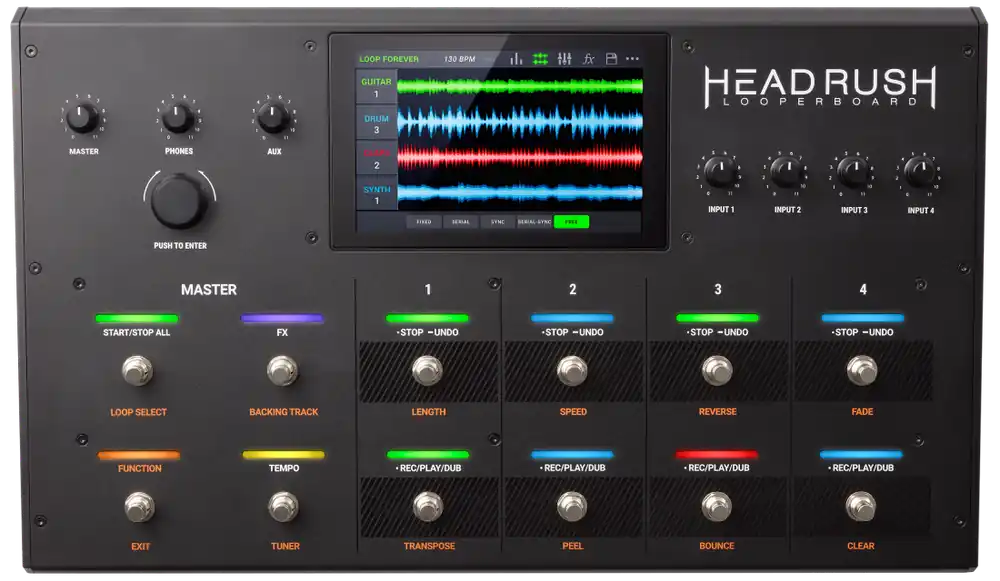Hit track 4 REC/PLAY/DUB / CLEAR footswitch
1000x581 pixels.
860,506
